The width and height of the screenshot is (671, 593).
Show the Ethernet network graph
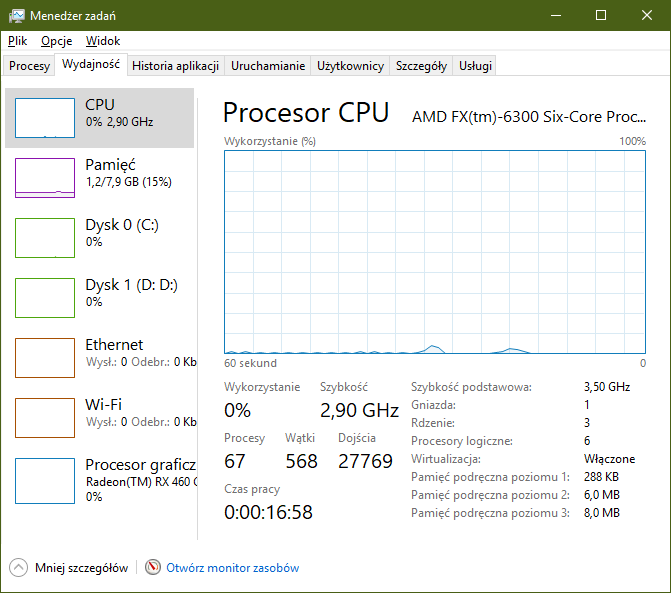click(x=45, y=358)
